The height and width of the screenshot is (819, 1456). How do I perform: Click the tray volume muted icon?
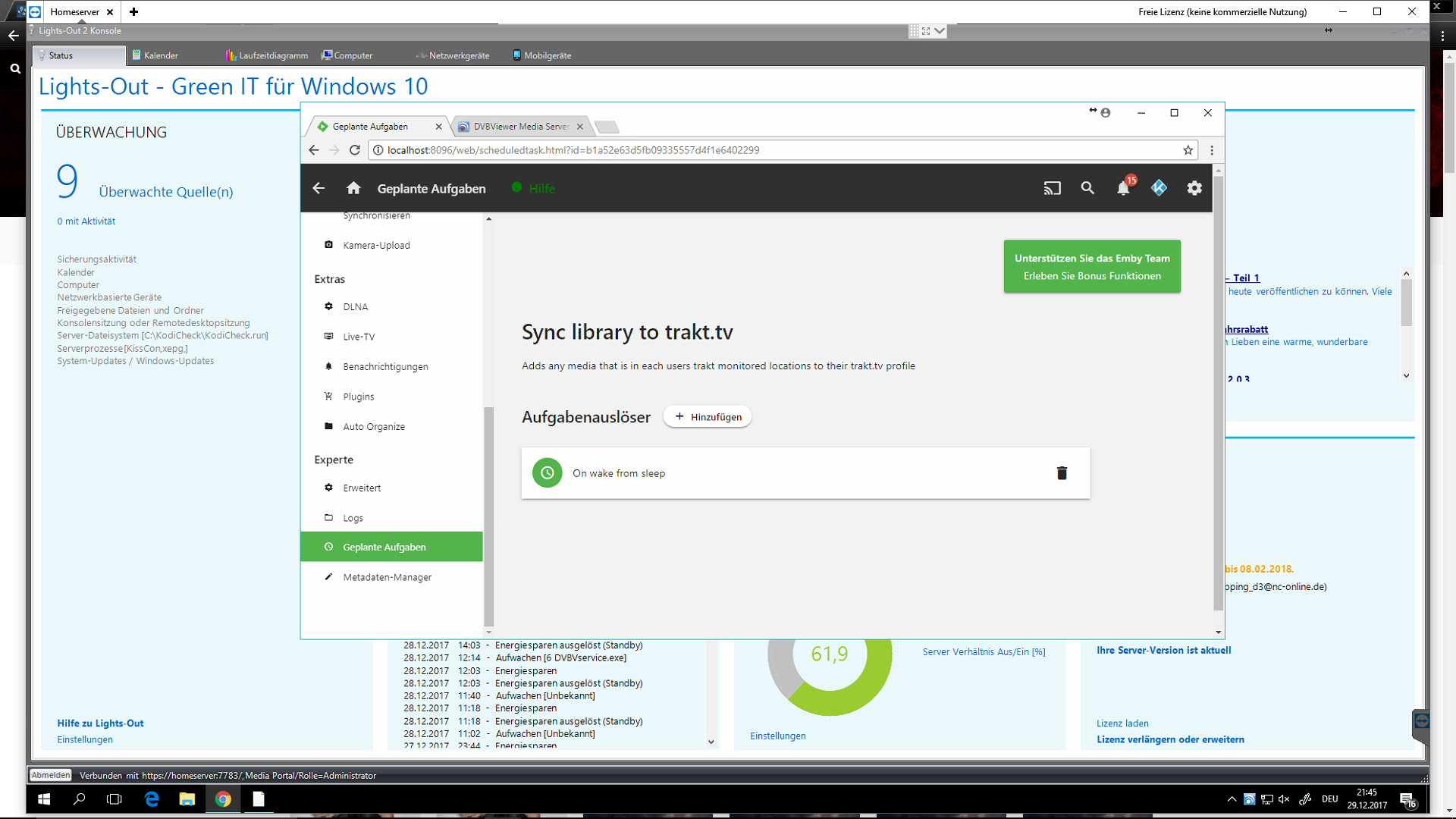click(x=1284, y=799)
